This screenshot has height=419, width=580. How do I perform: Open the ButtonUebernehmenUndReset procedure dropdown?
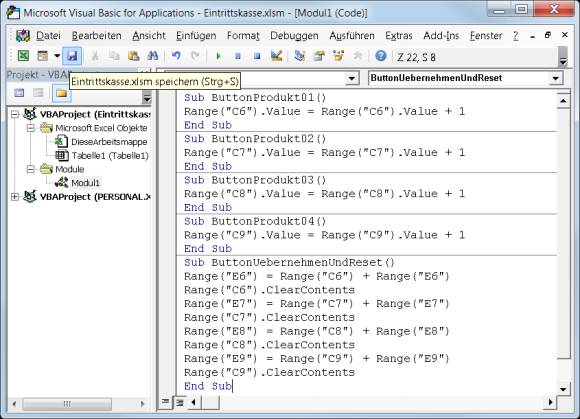pyautogui.click(x=555, y=78)
